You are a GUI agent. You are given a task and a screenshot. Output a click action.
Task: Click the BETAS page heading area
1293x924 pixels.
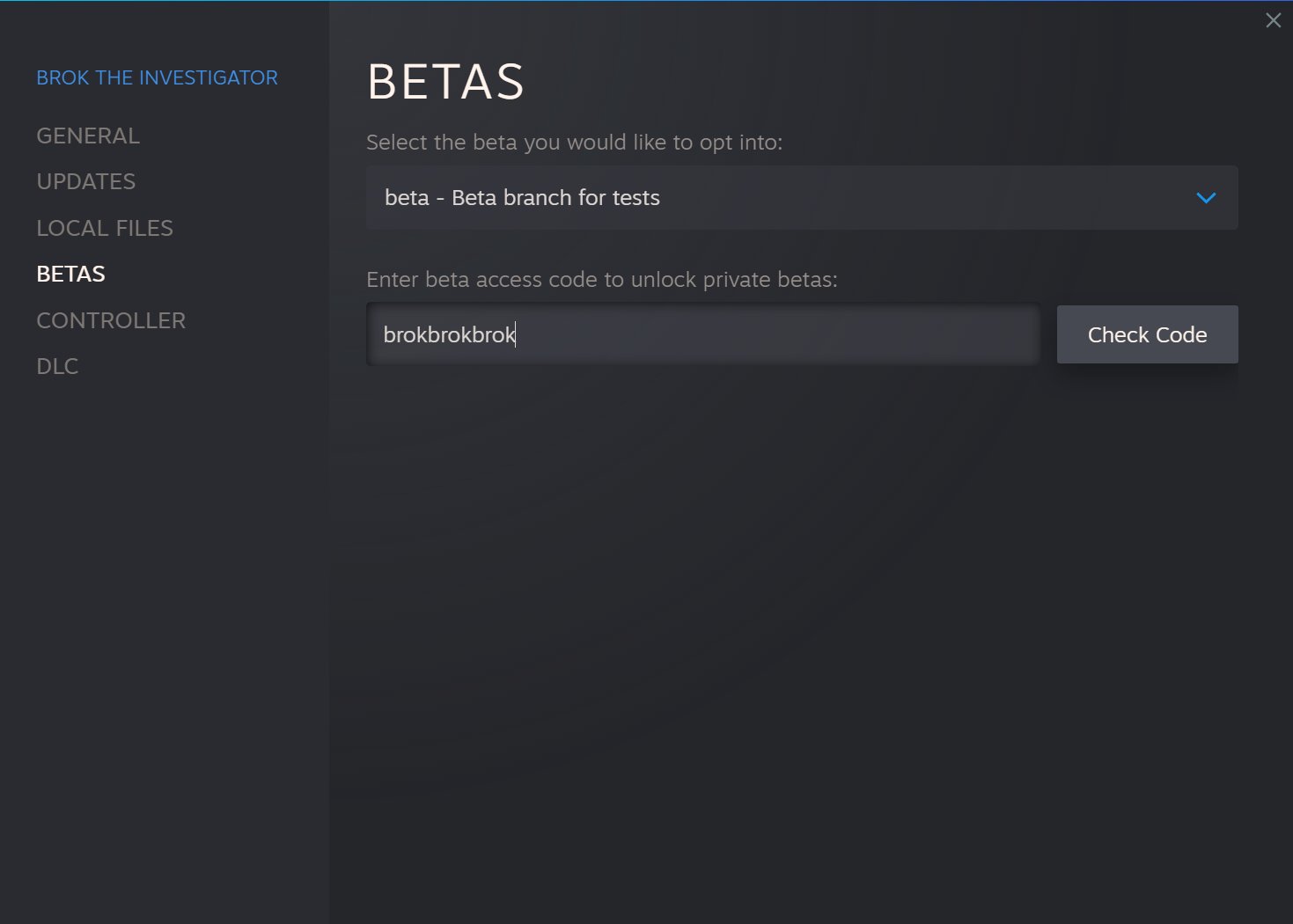(x=445, y=82)
